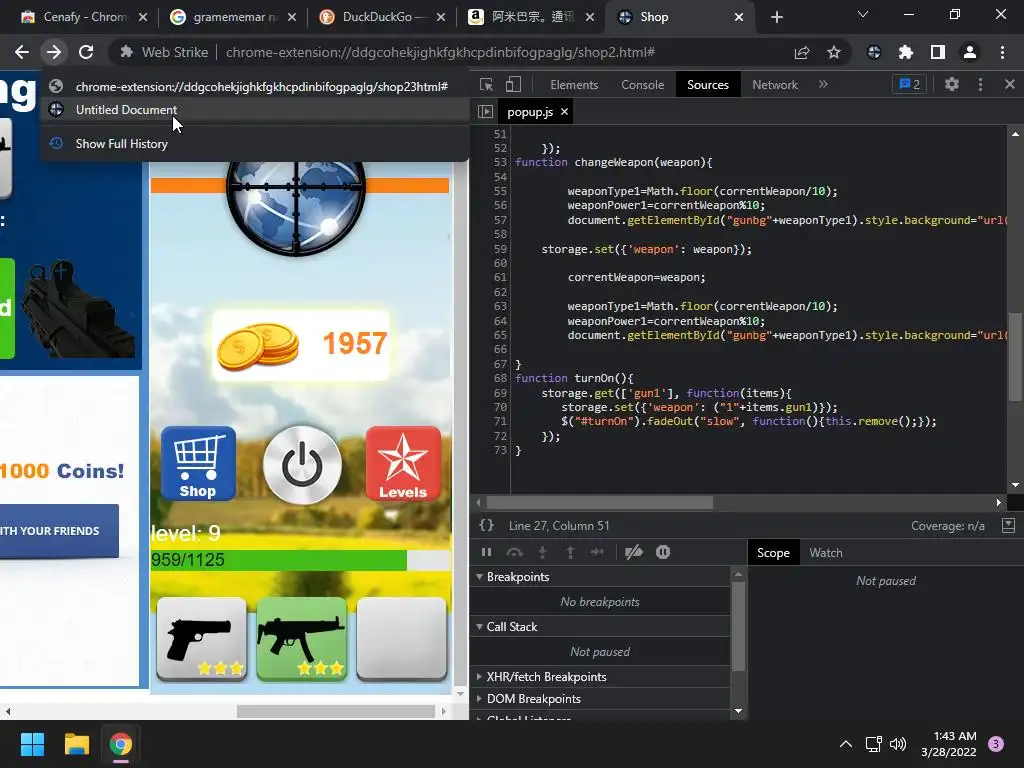Click the 1957 coins counter

300,345
